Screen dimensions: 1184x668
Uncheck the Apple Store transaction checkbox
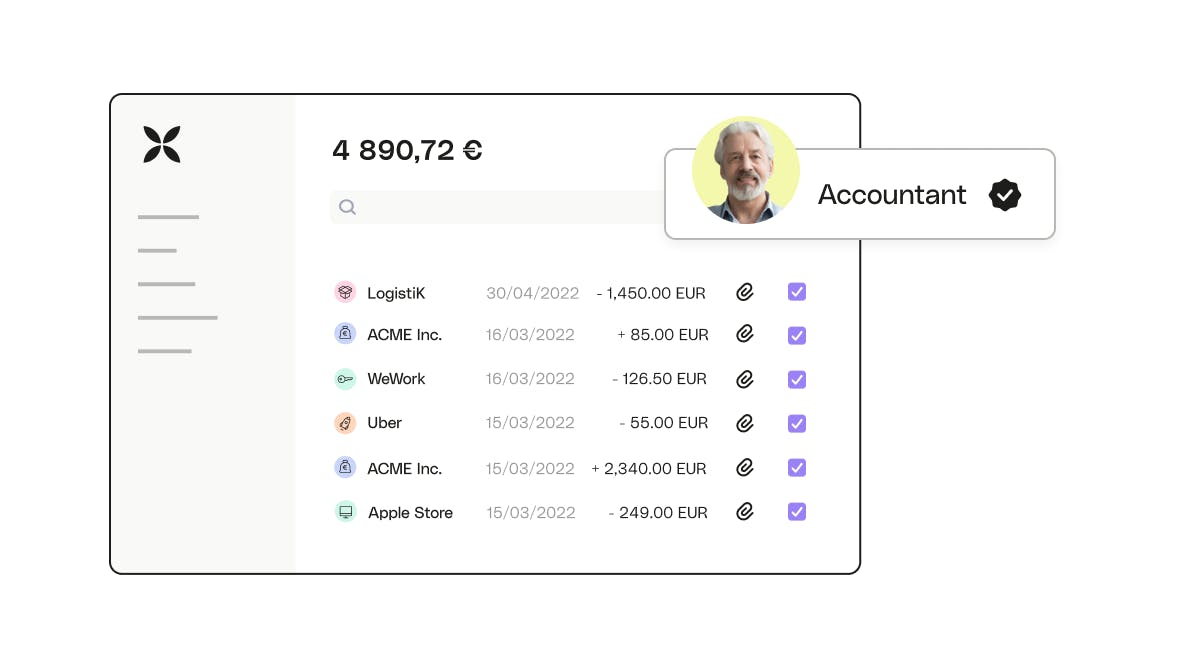pyautogui.click(x=797, y=512)
